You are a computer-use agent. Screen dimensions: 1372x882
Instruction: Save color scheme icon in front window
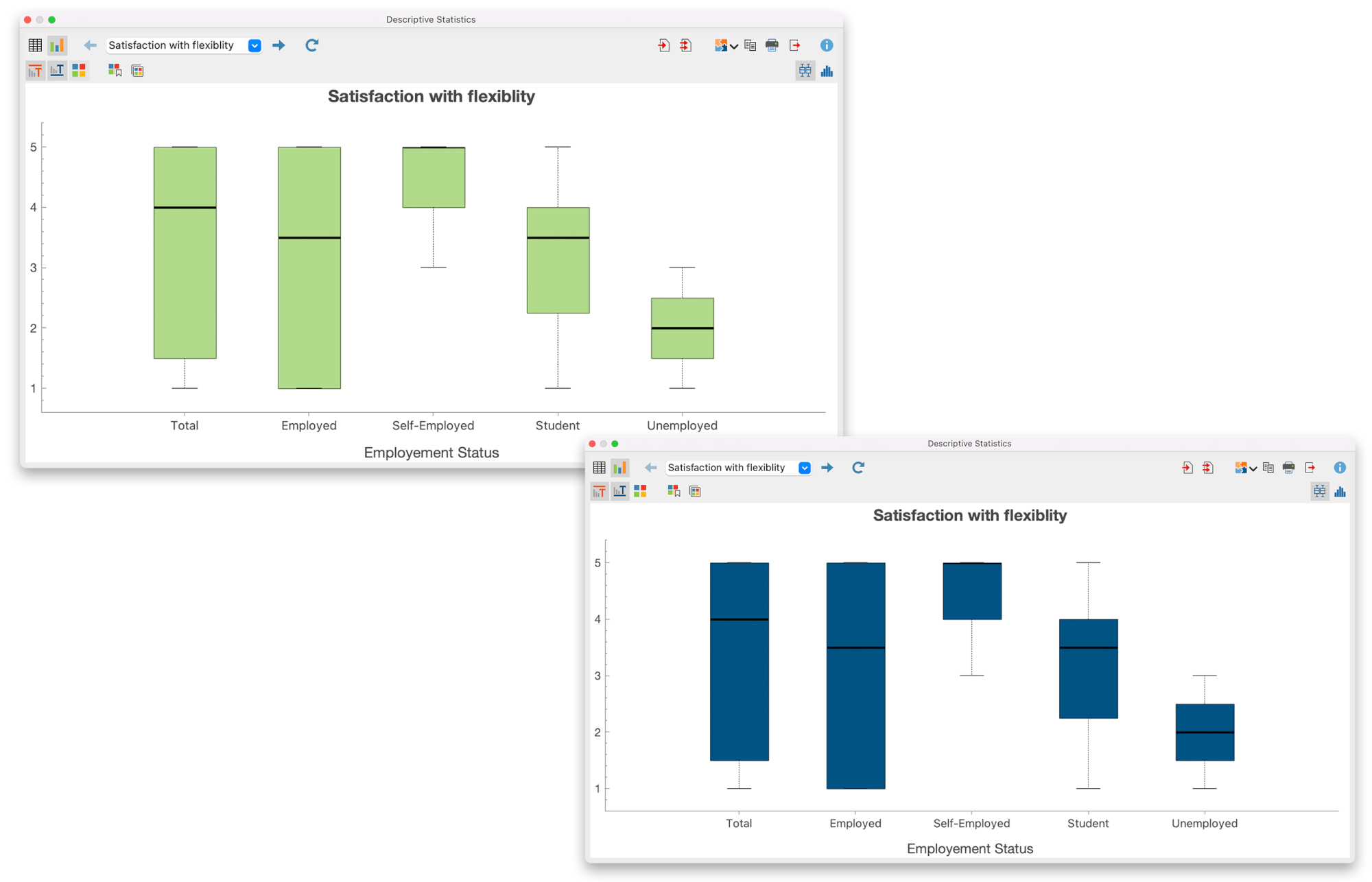[674, 492]
